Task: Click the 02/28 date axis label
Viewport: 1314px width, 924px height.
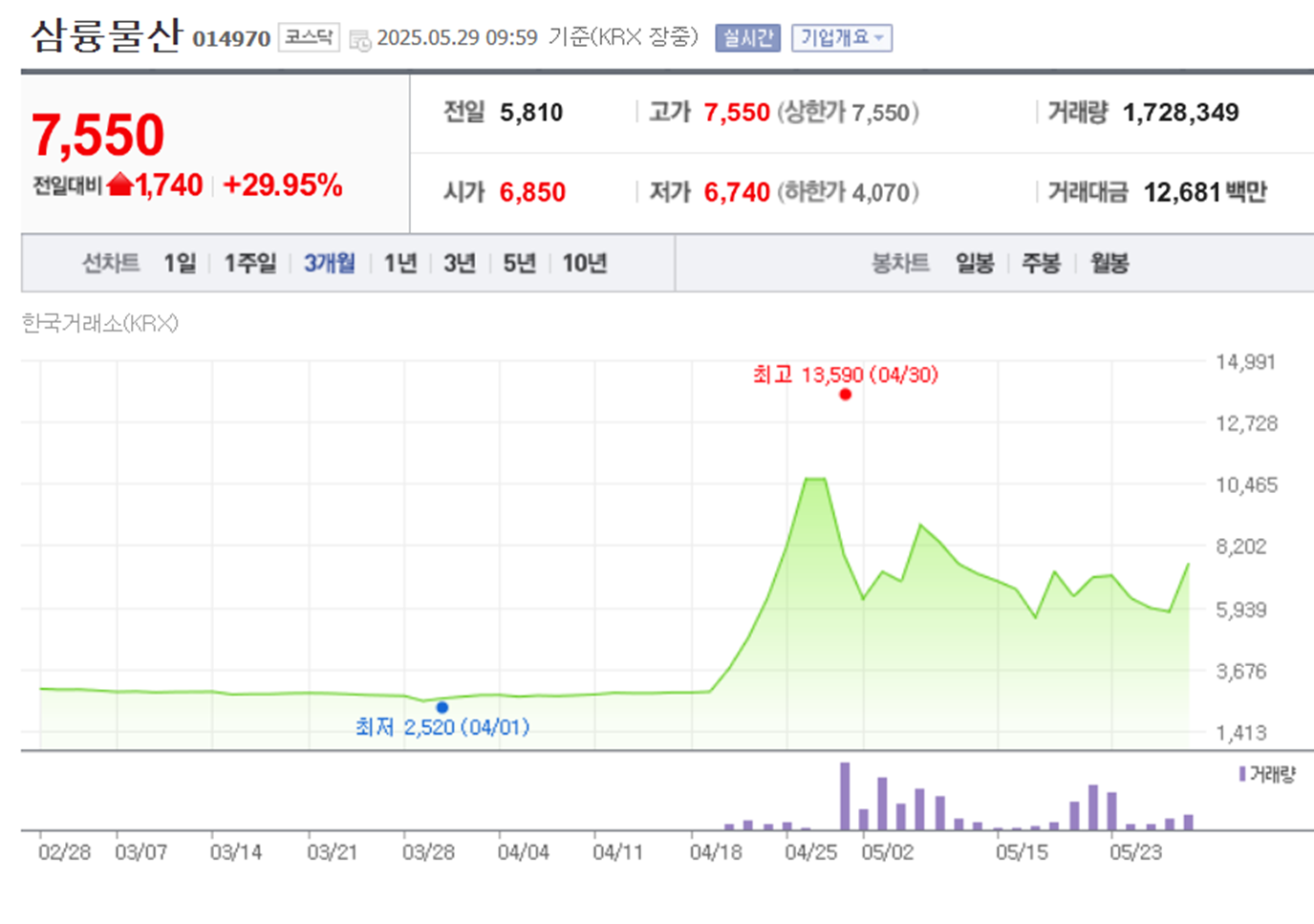Action: pyautogui.click(x=64, y=851)
